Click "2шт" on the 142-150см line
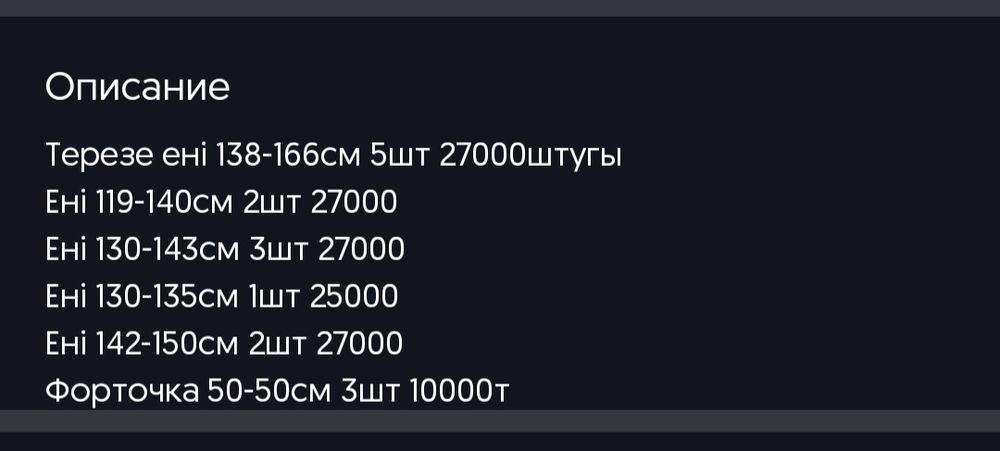The width and height of the screenshot is (1000, 451). coord(274,344)
